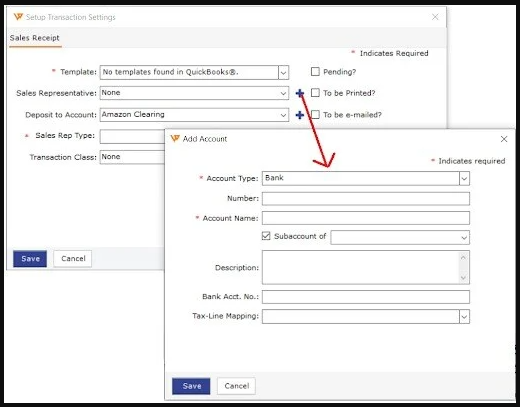520x407 pixels.
Task: Click logo icon in Setup Transaction Settings title
Action: [18, 17]
